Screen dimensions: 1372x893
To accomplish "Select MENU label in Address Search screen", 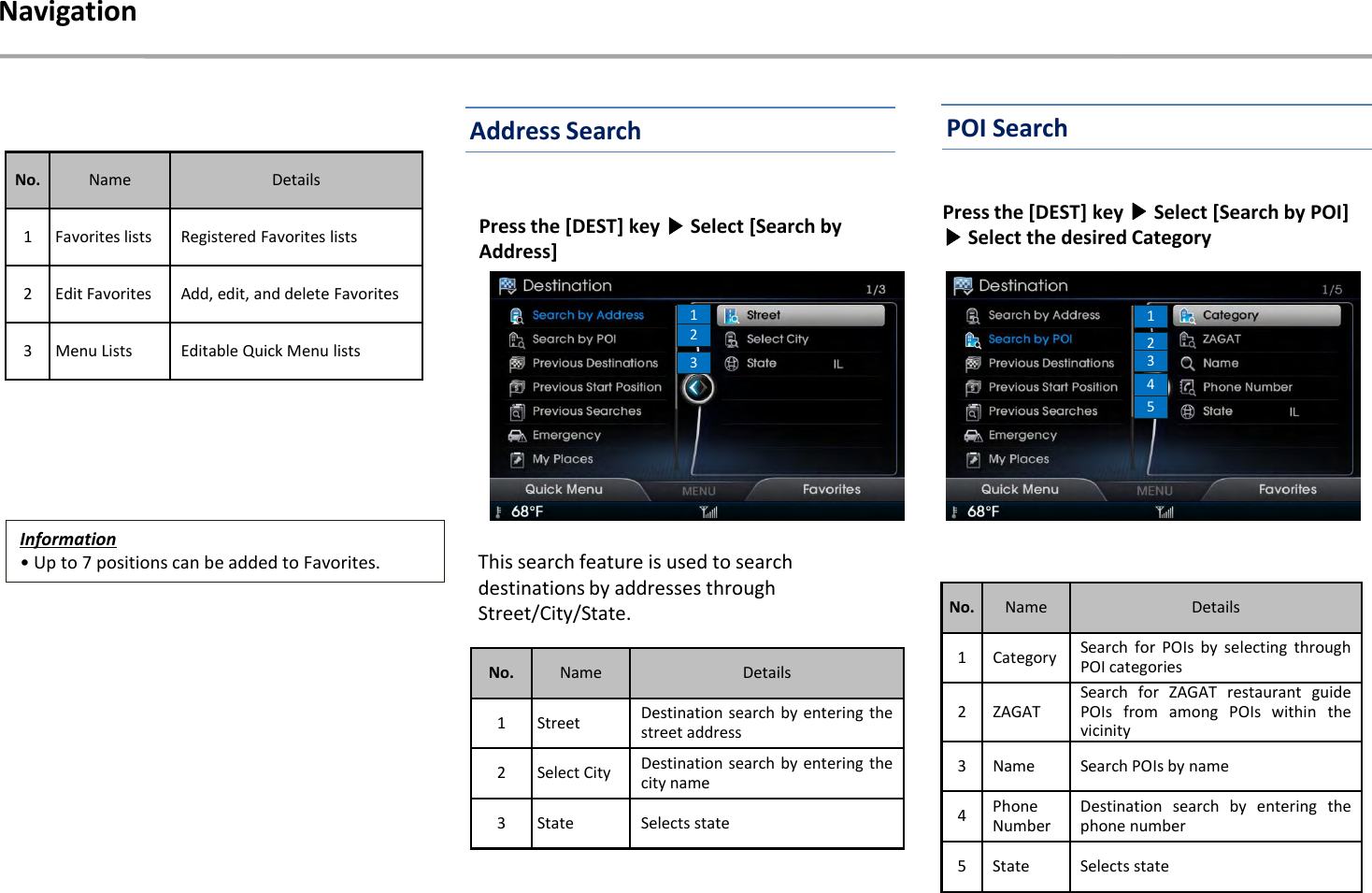I will tap(699, 492).
